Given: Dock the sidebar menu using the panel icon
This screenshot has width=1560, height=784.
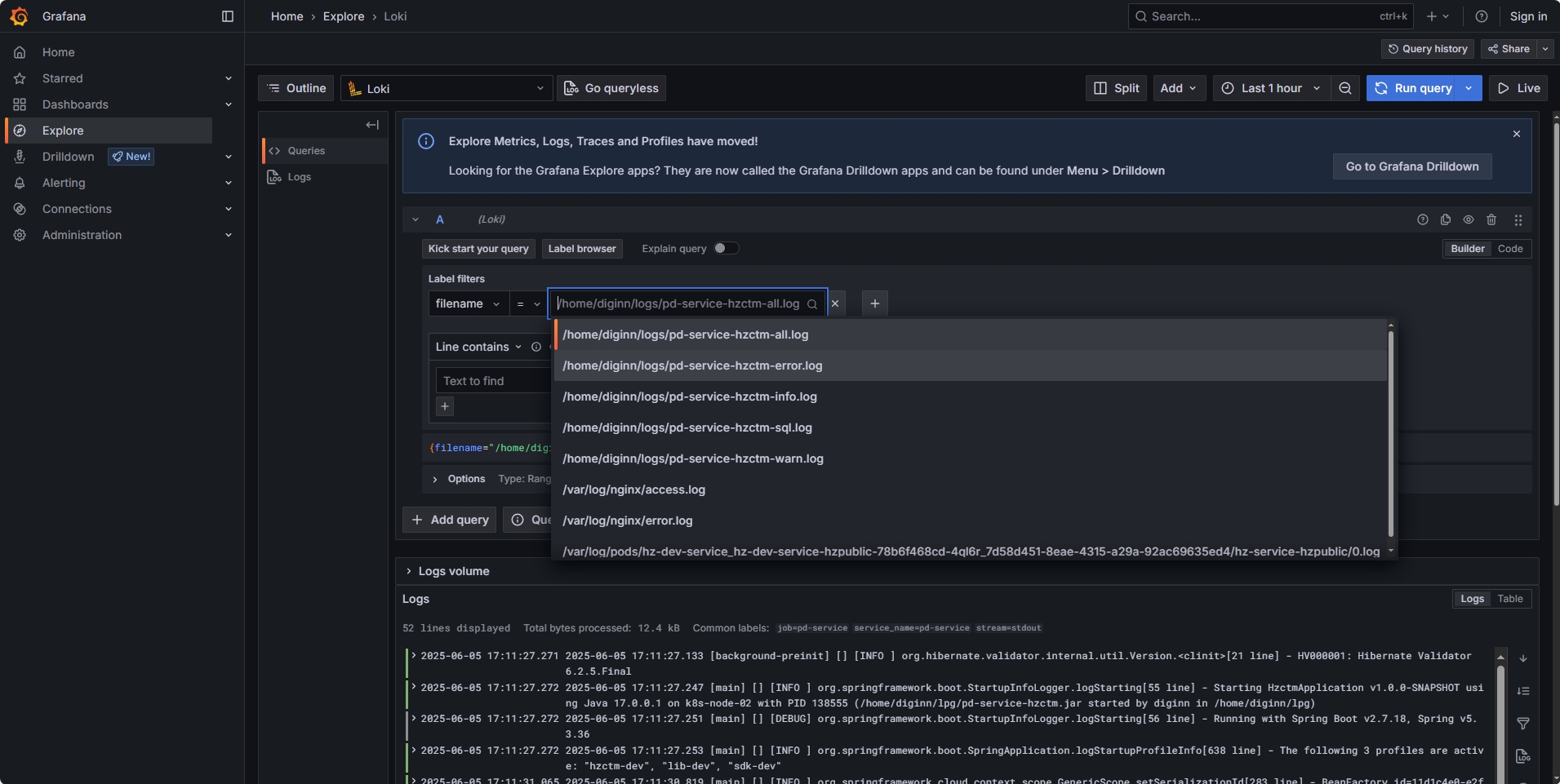Looking at the screenshot, I should click(x=228, y=16).
